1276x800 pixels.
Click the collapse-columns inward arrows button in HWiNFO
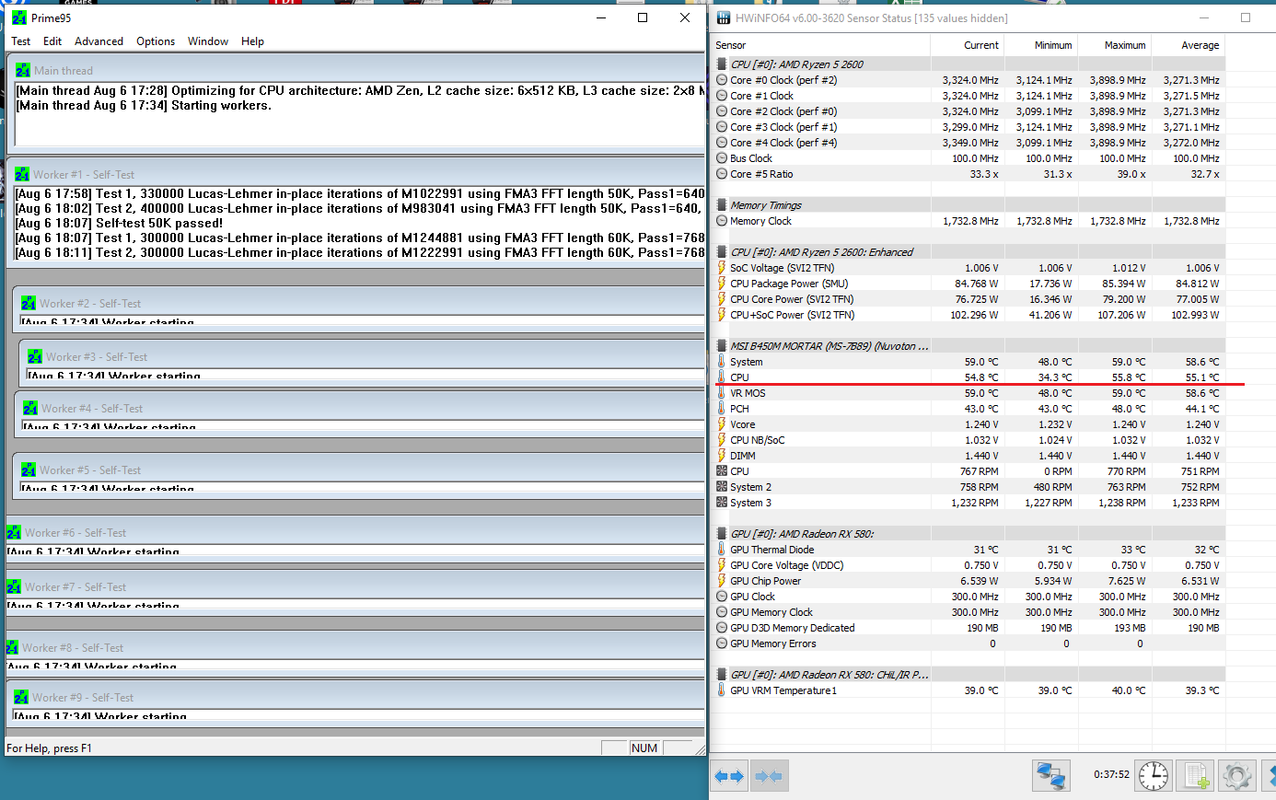769,775
